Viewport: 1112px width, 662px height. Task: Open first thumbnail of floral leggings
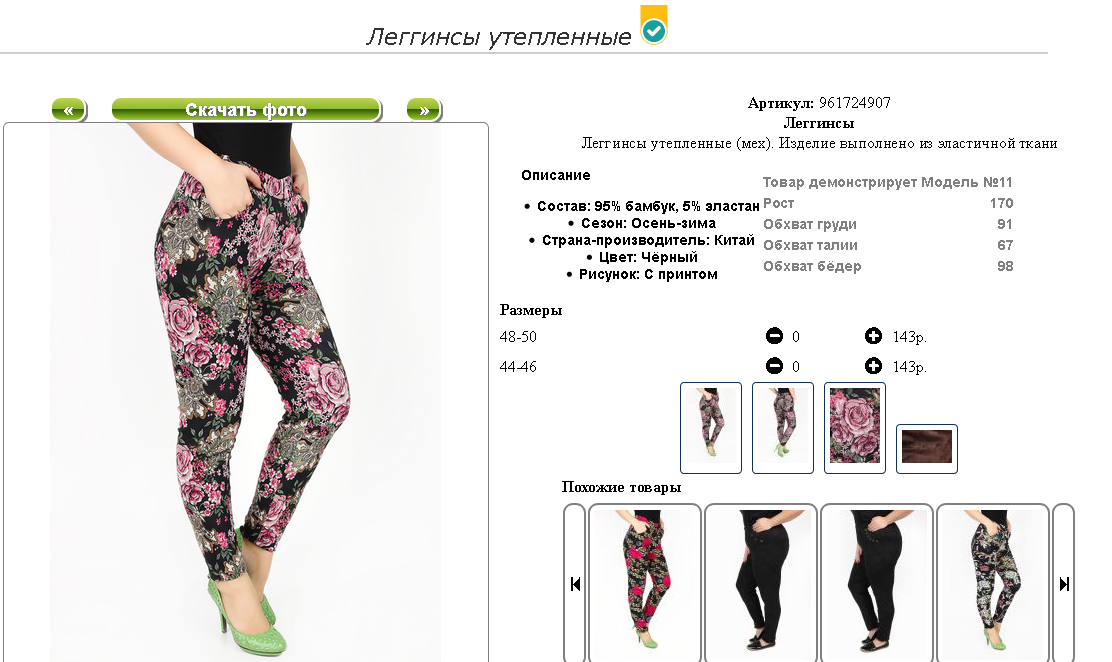[x=711, y=428]
